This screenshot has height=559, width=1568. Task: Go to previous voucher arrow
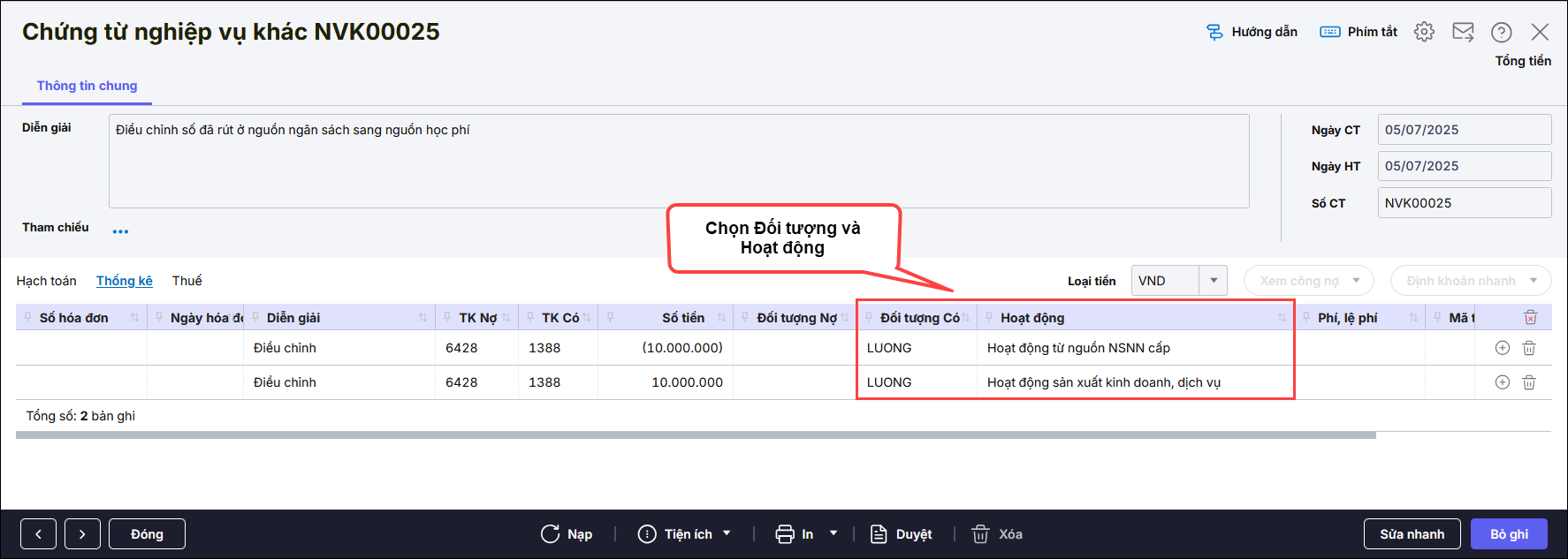(38, 534)
